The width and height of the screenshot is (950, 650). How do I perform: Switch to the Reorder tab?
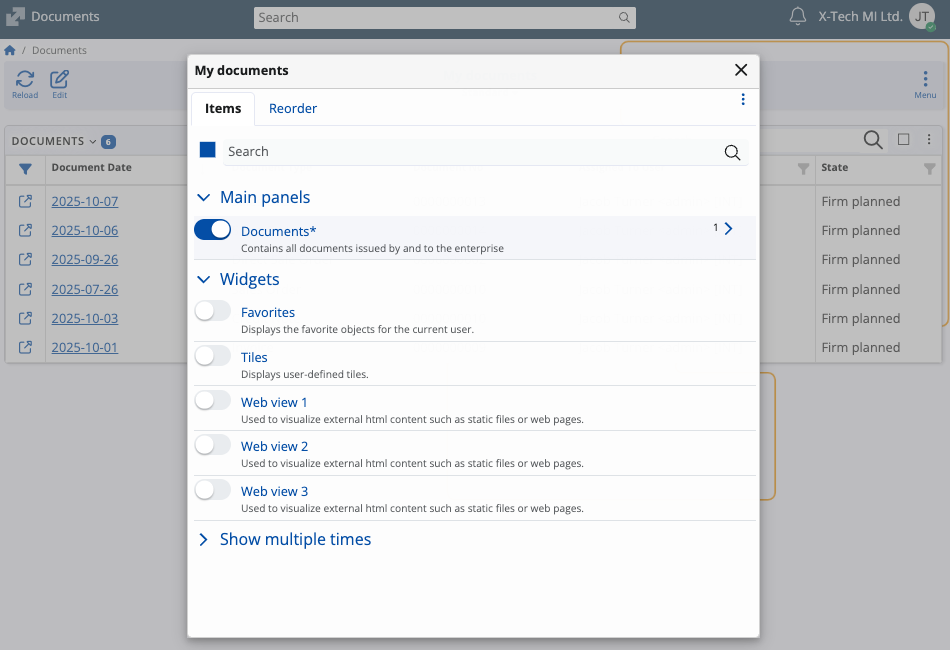pyautogui.click(x=293, y=108)
